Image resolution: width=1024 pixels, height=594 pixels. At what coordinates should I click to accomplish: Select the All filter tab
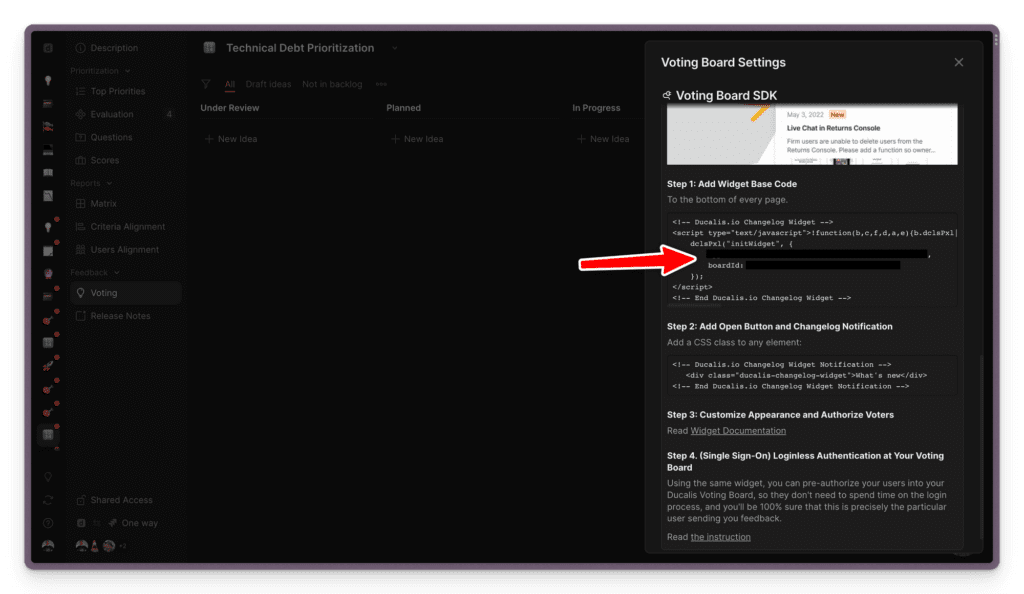(230, 84)
